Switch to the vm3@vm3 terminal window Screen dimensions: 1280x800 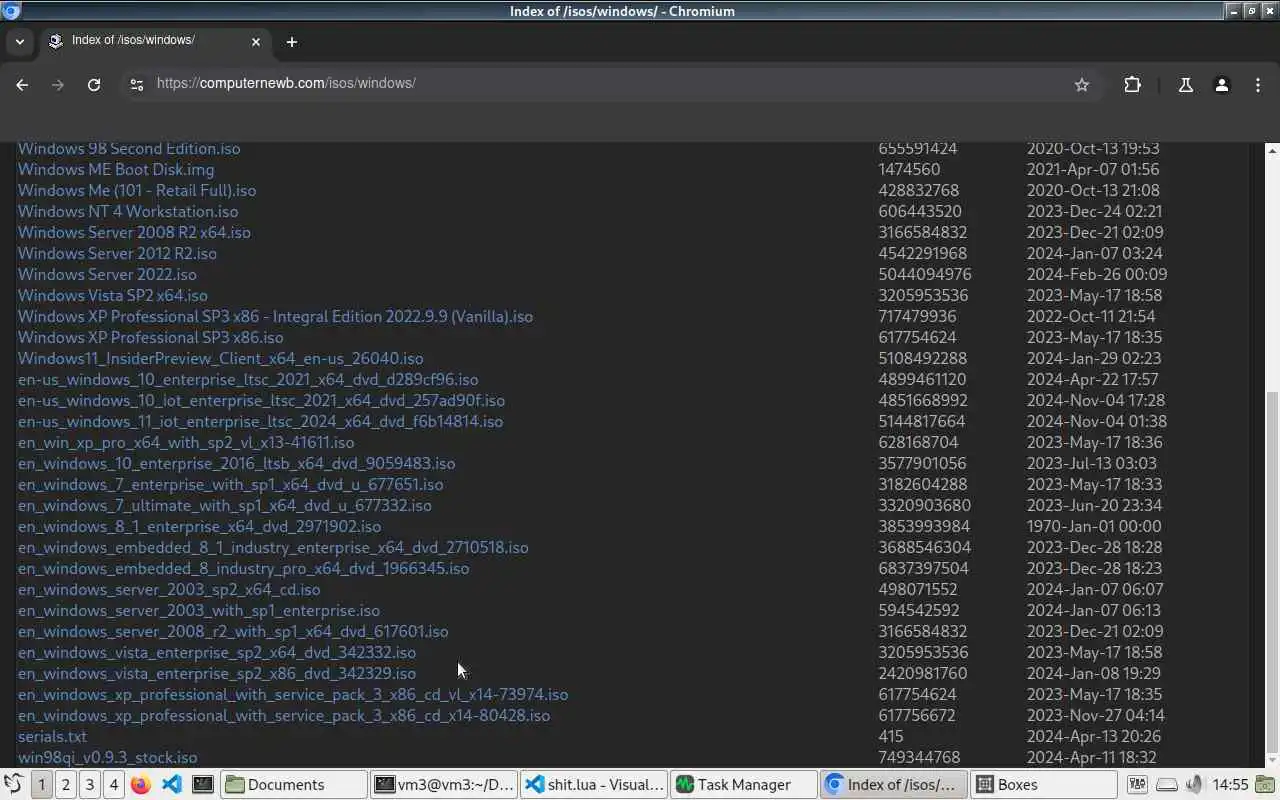pos(443,785)
